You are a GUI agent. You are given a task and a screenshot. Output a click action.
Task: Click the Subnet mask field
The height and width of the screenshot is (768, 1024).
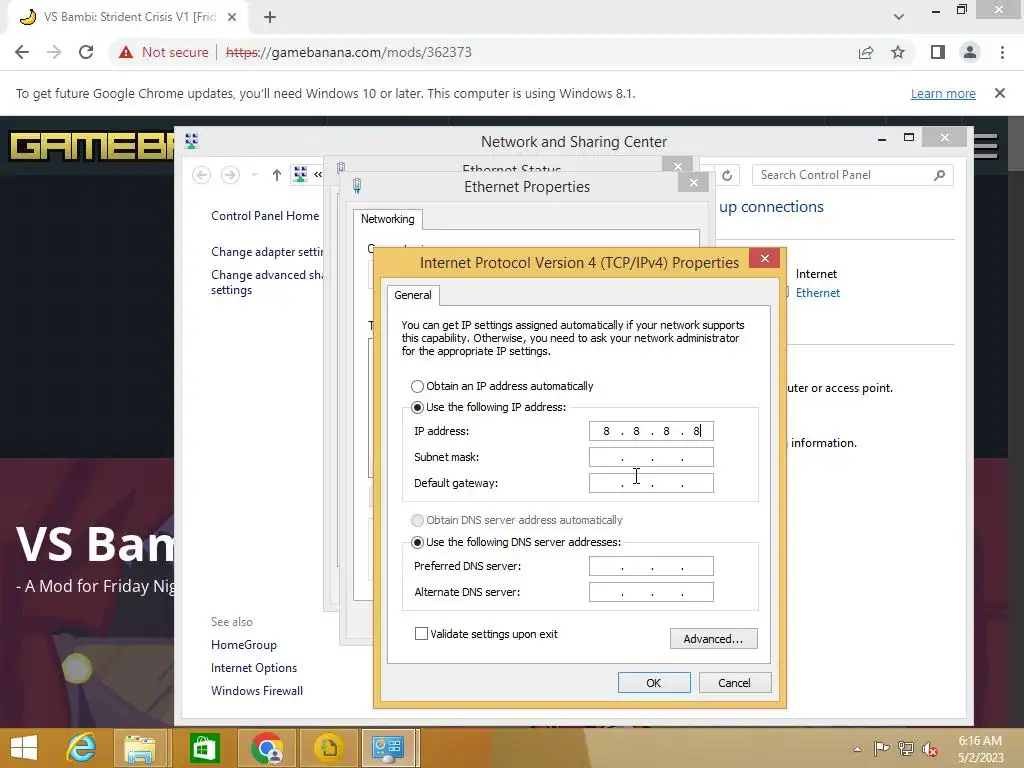(x=651, y=457)
